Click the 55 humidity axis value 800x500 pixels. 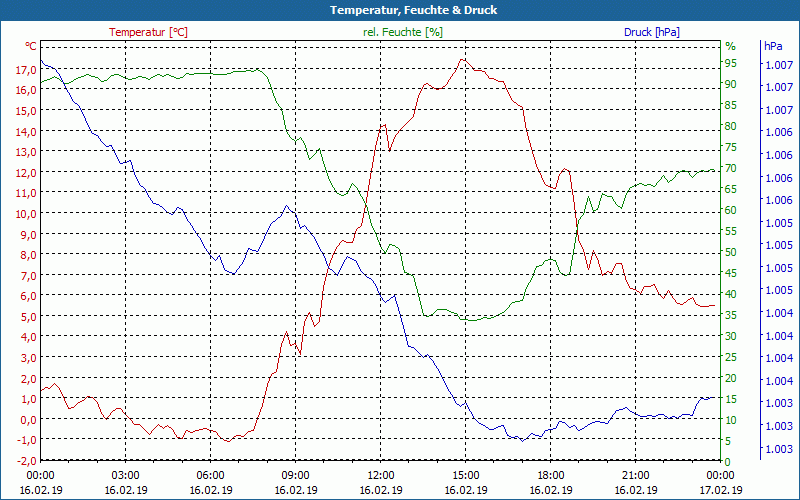click(x=731, y=231)
